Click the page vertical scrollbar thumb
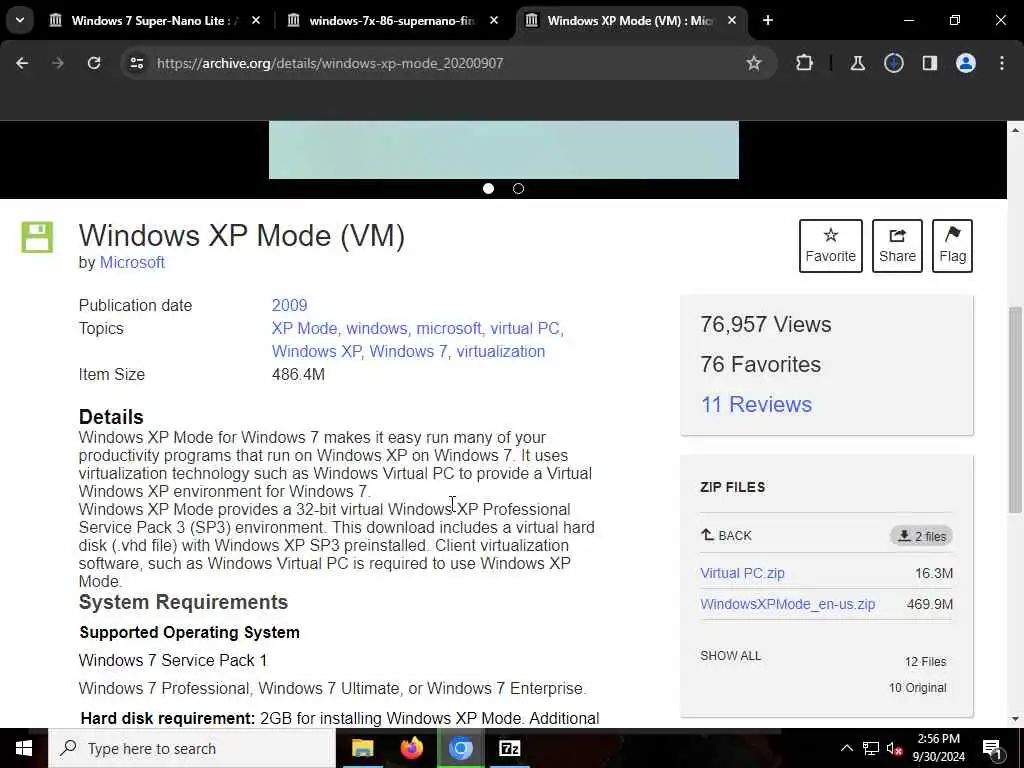1024x768 pixels. tap(1015, 410)
